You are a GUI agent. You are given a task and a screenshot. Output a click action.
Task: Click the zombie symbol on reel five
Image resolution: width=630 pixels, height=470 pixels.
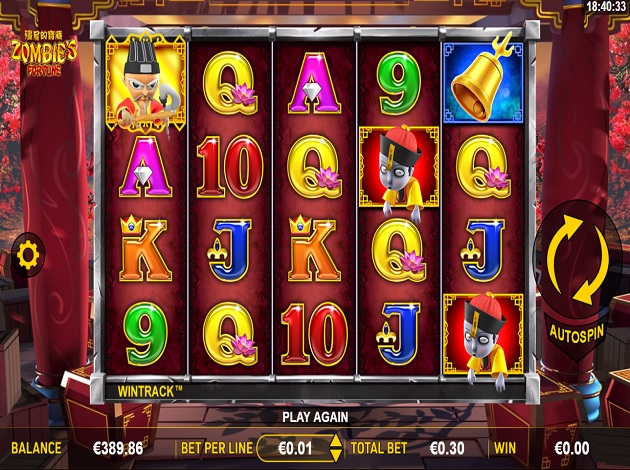[x=483, y=339]
